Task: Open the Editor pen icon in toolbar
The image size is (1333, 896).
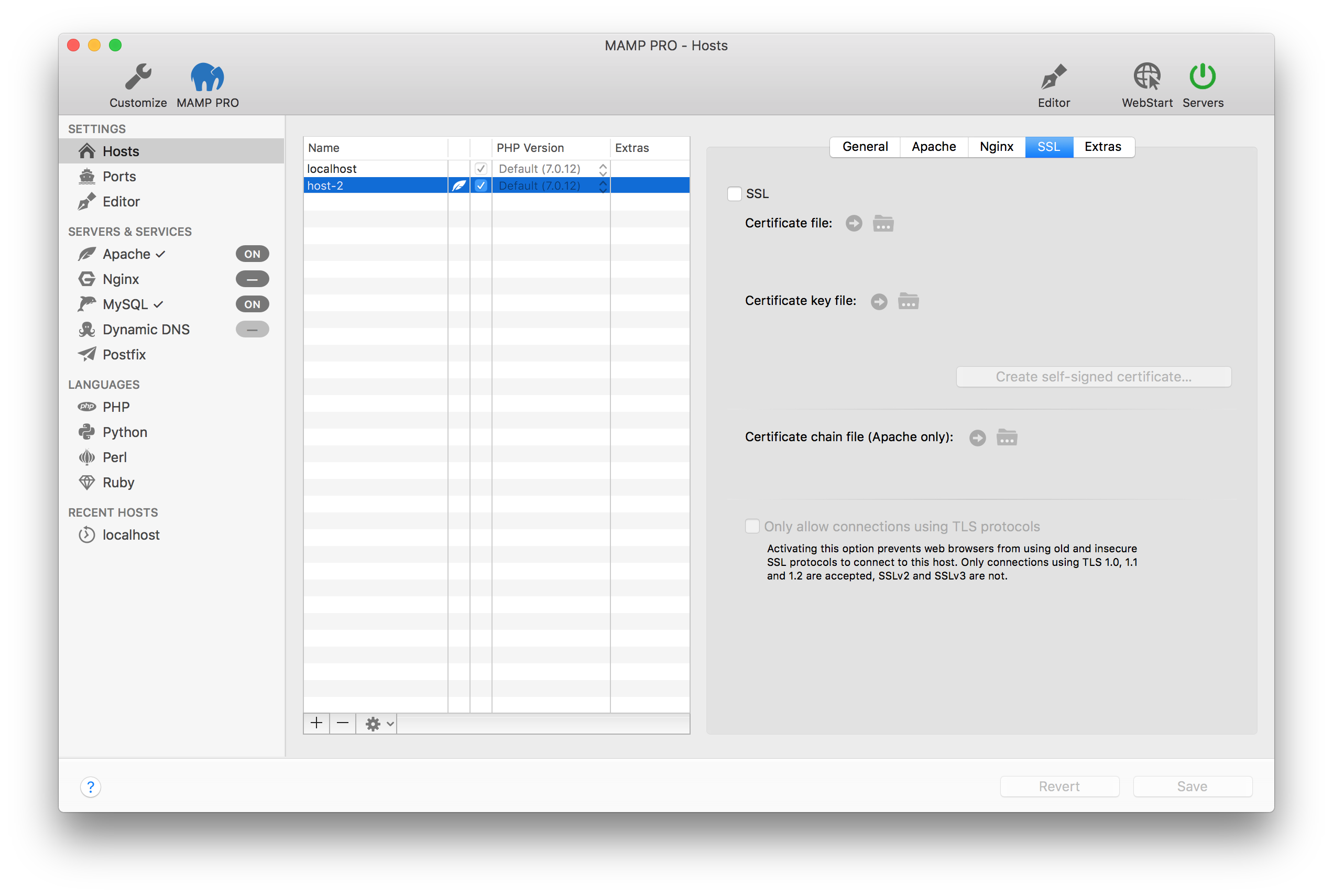Action: coord(1054,77)
